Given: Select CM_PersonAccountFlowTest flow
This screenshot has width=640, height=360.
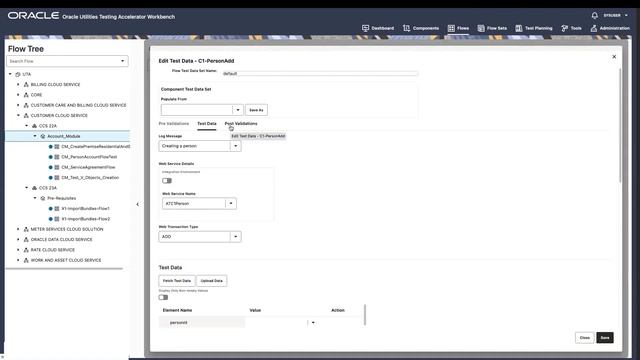Looking at the screenshot, I should [x=89, y=157].
